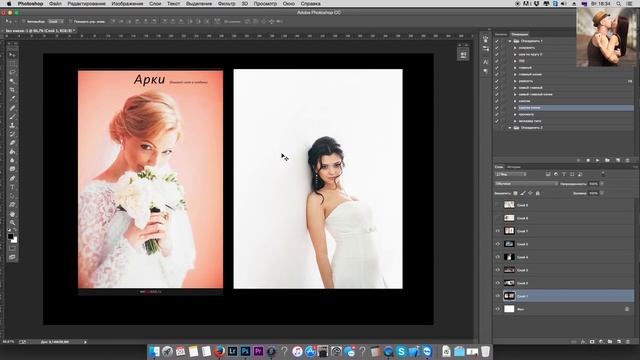Open the status bar document info arrow
The width and height of the screenshot is (640, 360).
85,342
